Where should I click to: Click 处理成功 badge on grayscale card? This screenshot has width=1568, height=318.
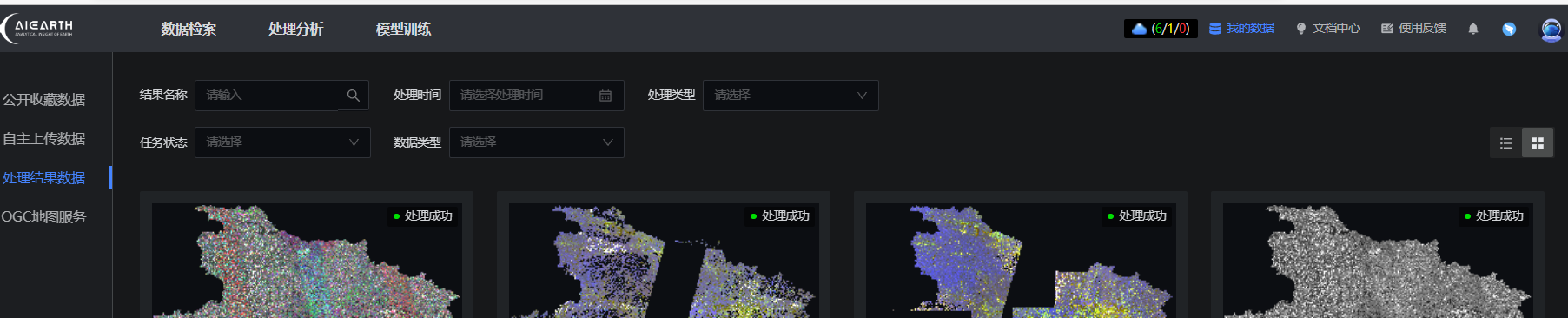[1494, 215]
